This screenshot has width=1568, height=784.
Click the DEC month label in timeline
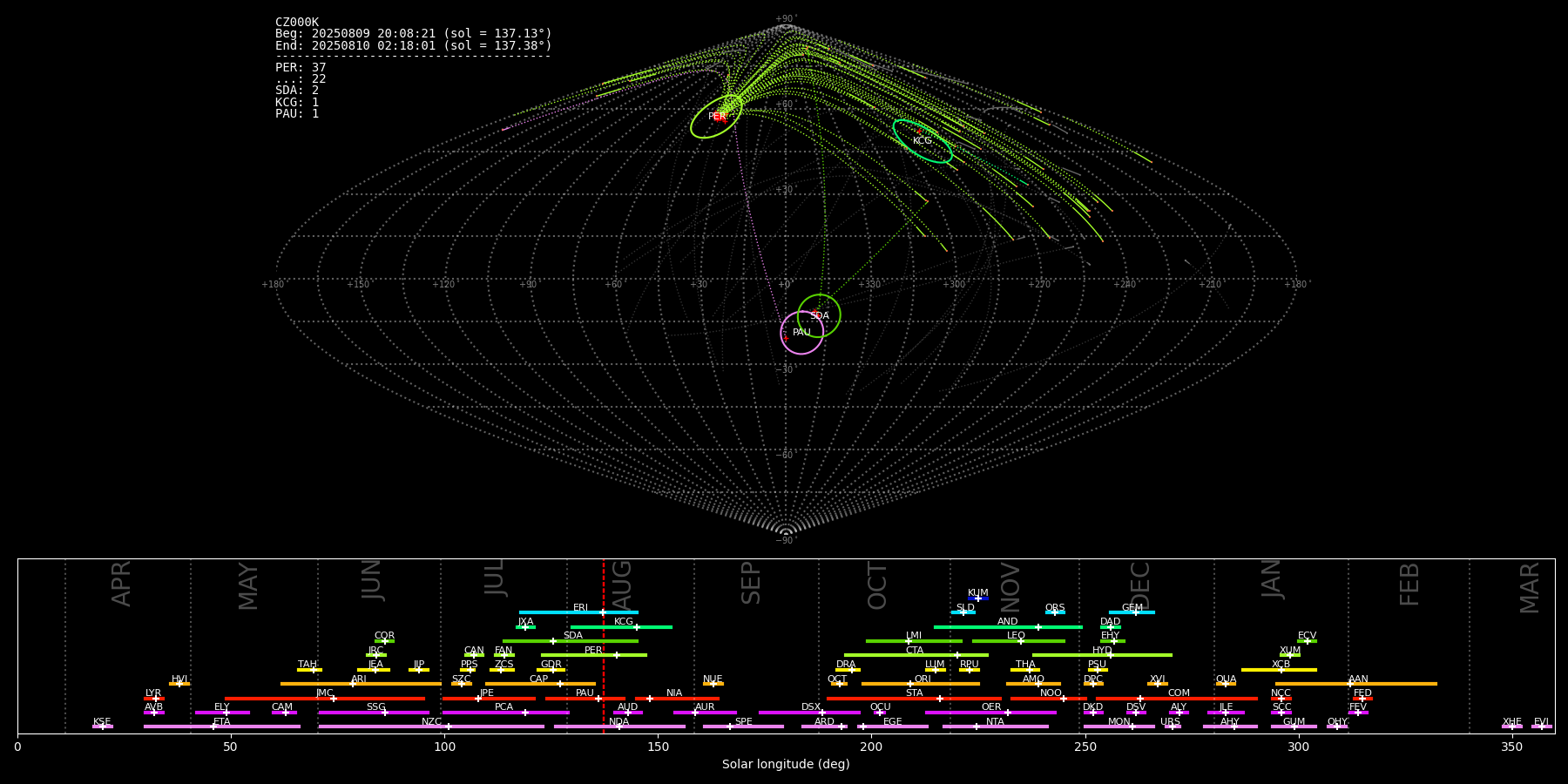point(1140,585)
